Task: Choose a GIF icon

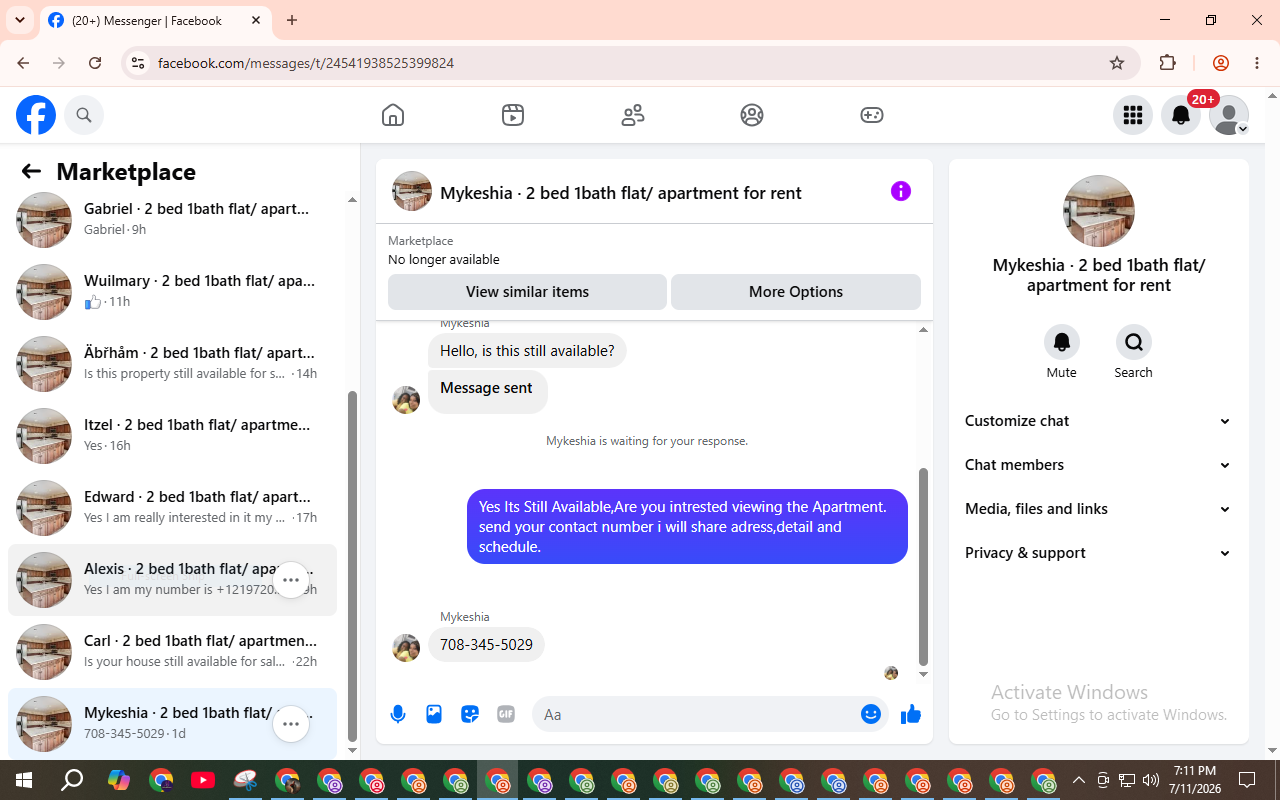Action: coord(506,714)
